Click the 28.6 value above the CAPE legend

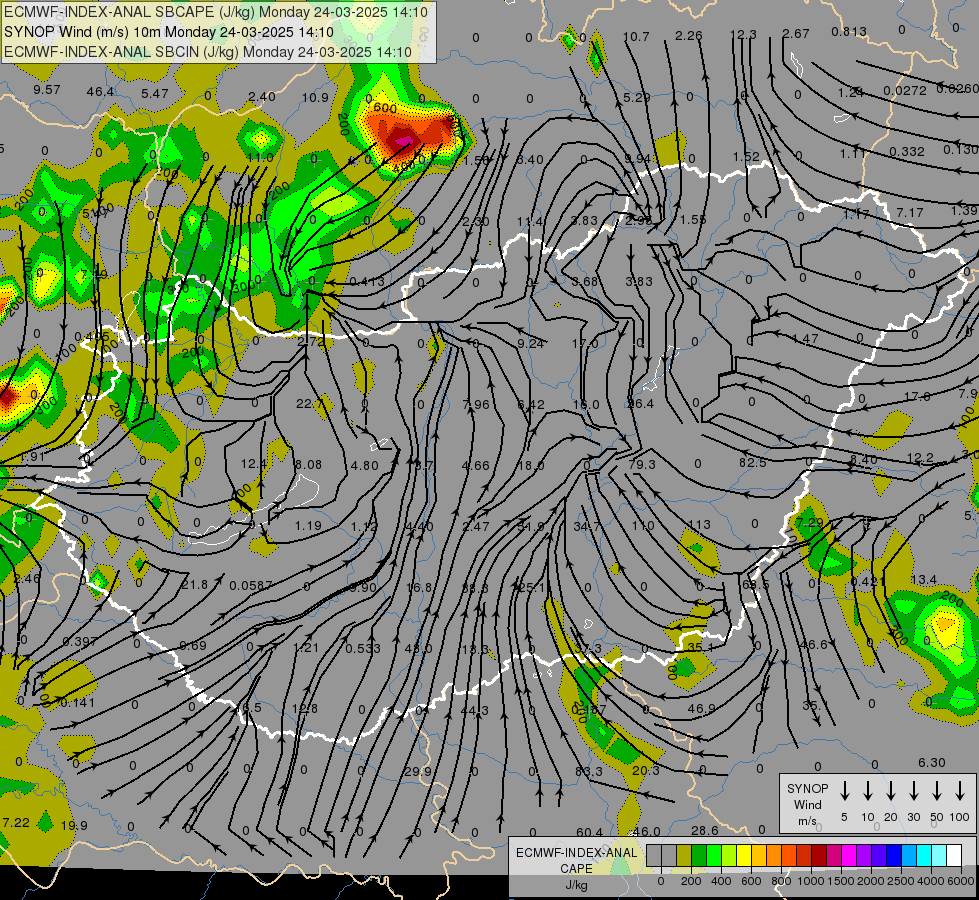[x=705, y=830]
